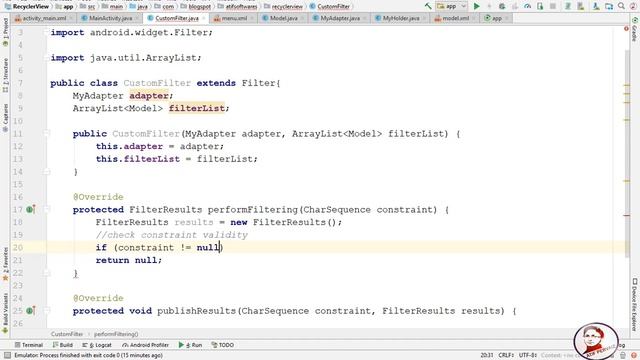The height and width of the screenshot is (360, 640).
Task: Open the Android Profiler tool window at bottom
Action: point(145,345)
